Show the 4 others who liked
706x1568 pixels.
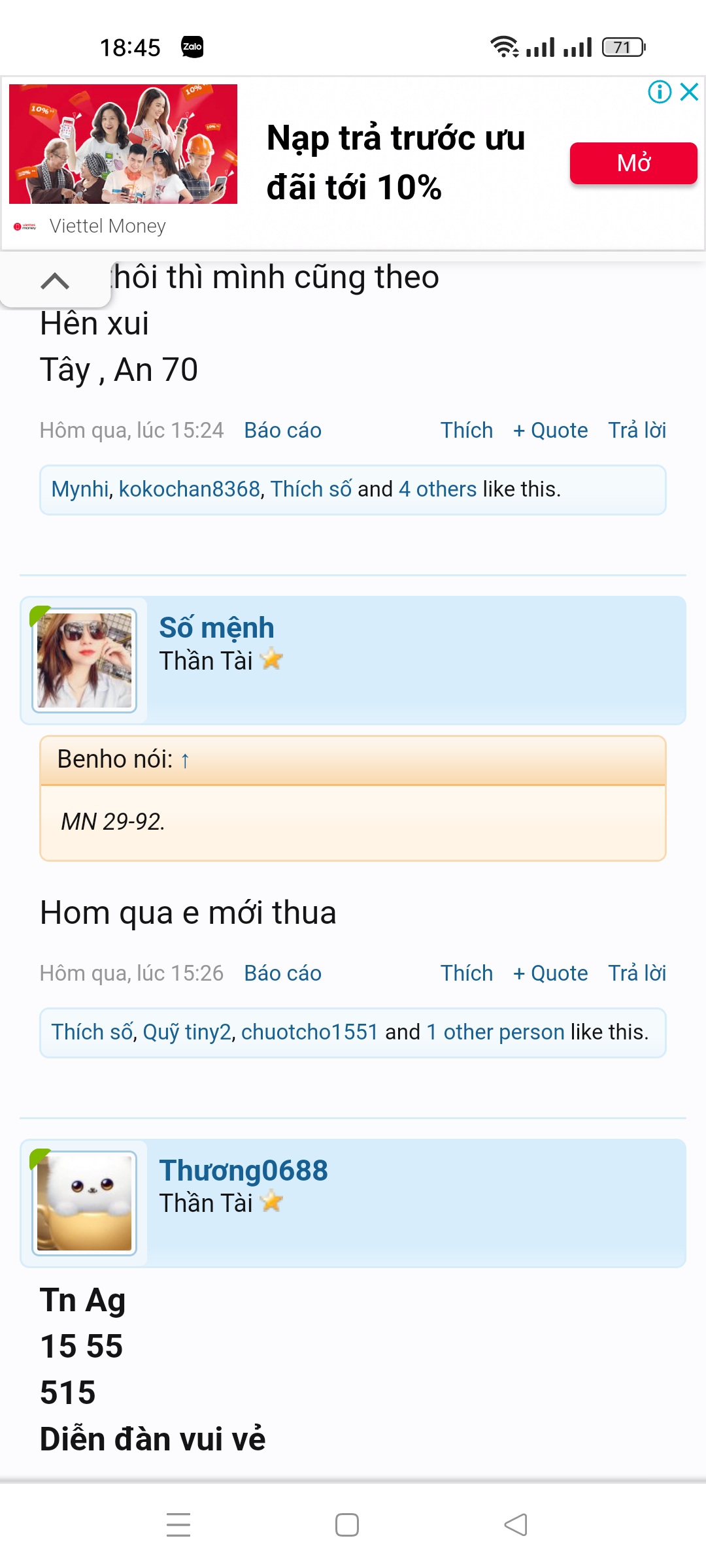437,489
